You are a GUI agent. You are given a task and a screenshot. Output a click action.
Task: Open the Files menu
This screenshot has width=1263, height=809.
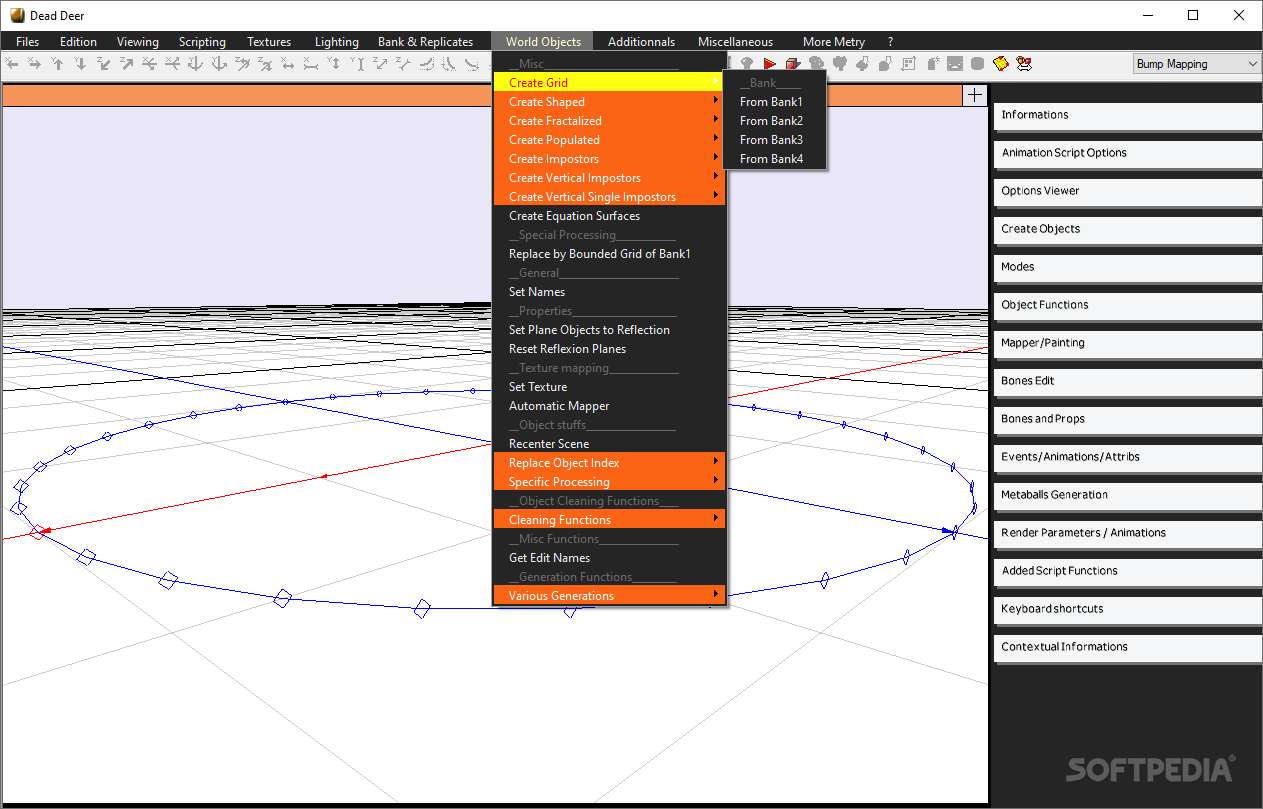click(x=28, y=42)
